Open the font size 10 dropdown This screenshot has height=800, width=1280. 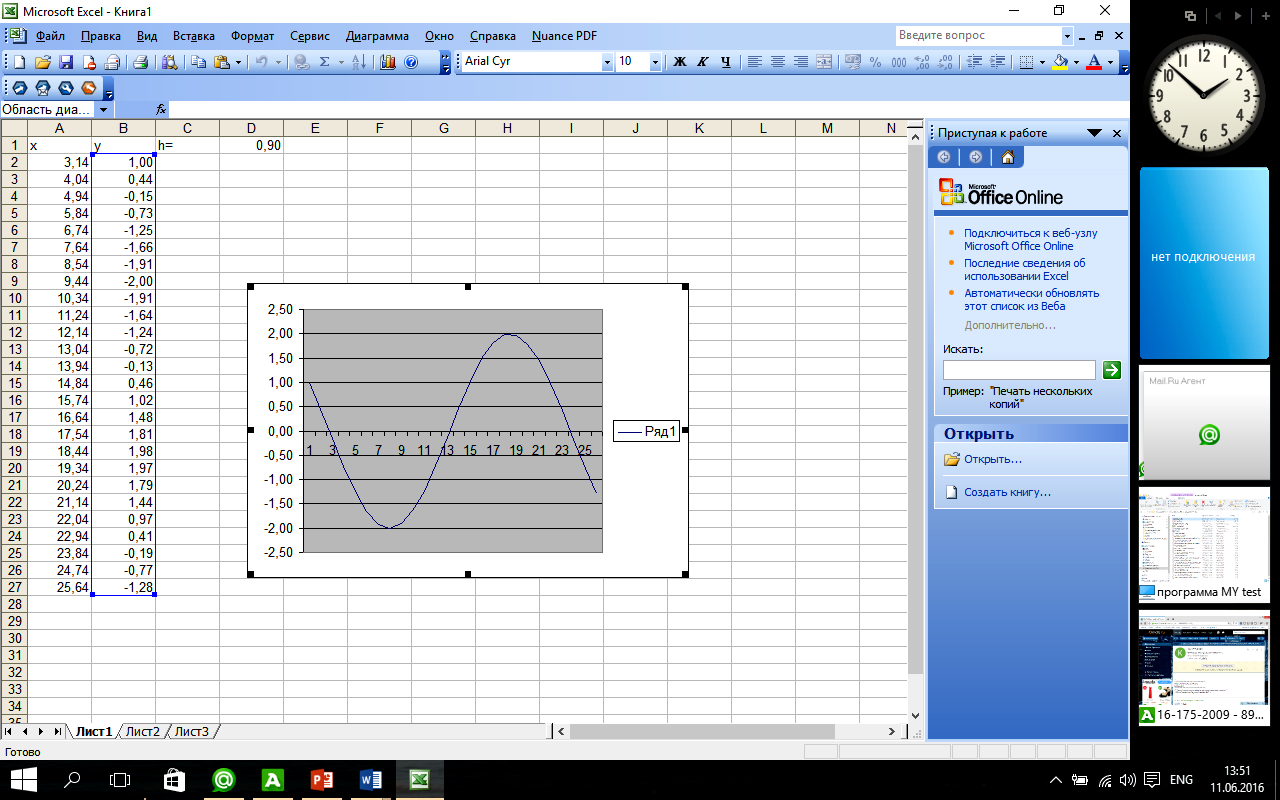coord(655,62)
